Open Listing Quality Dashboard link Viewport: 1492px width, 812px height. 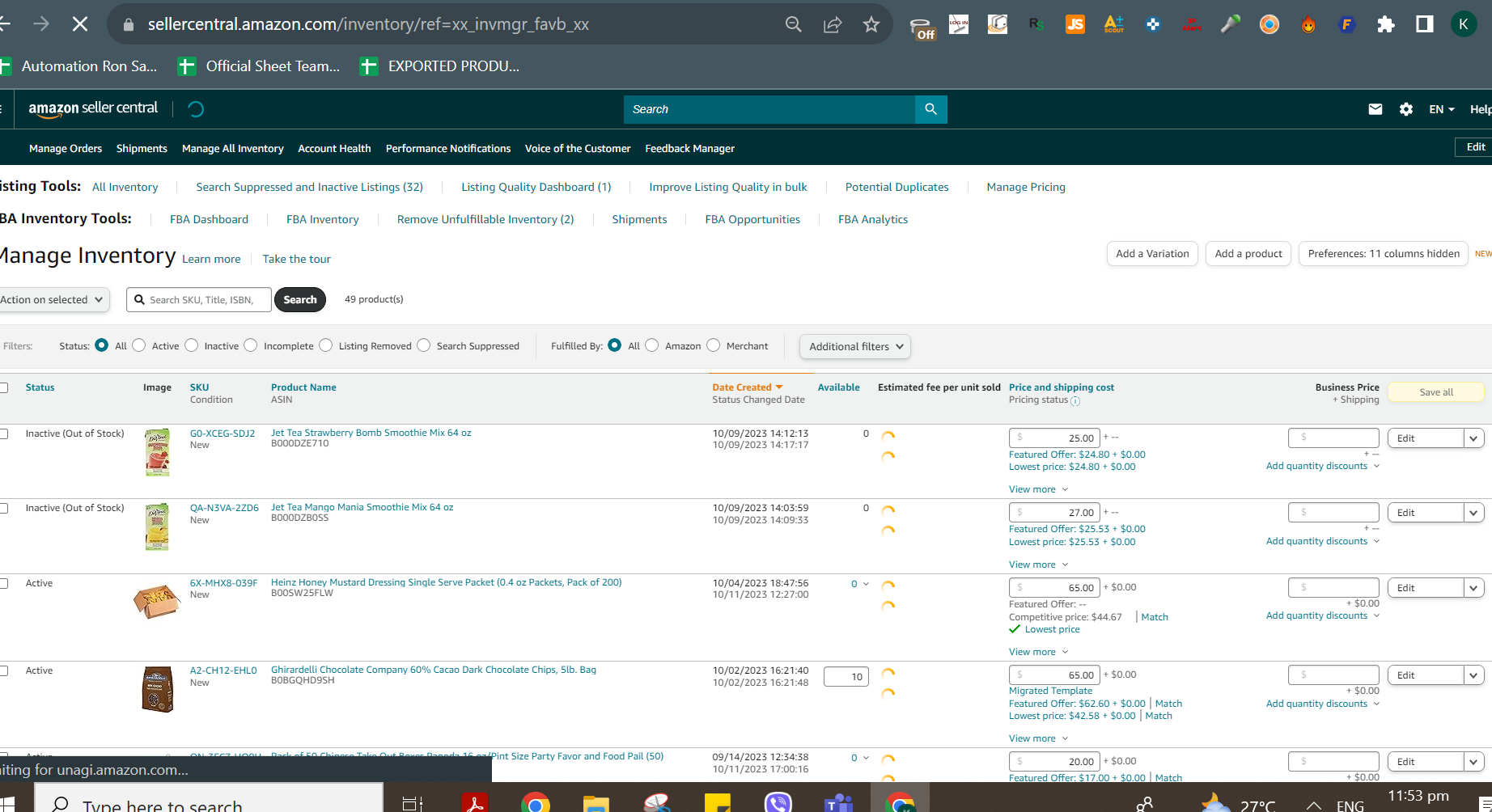click(536, 187)
